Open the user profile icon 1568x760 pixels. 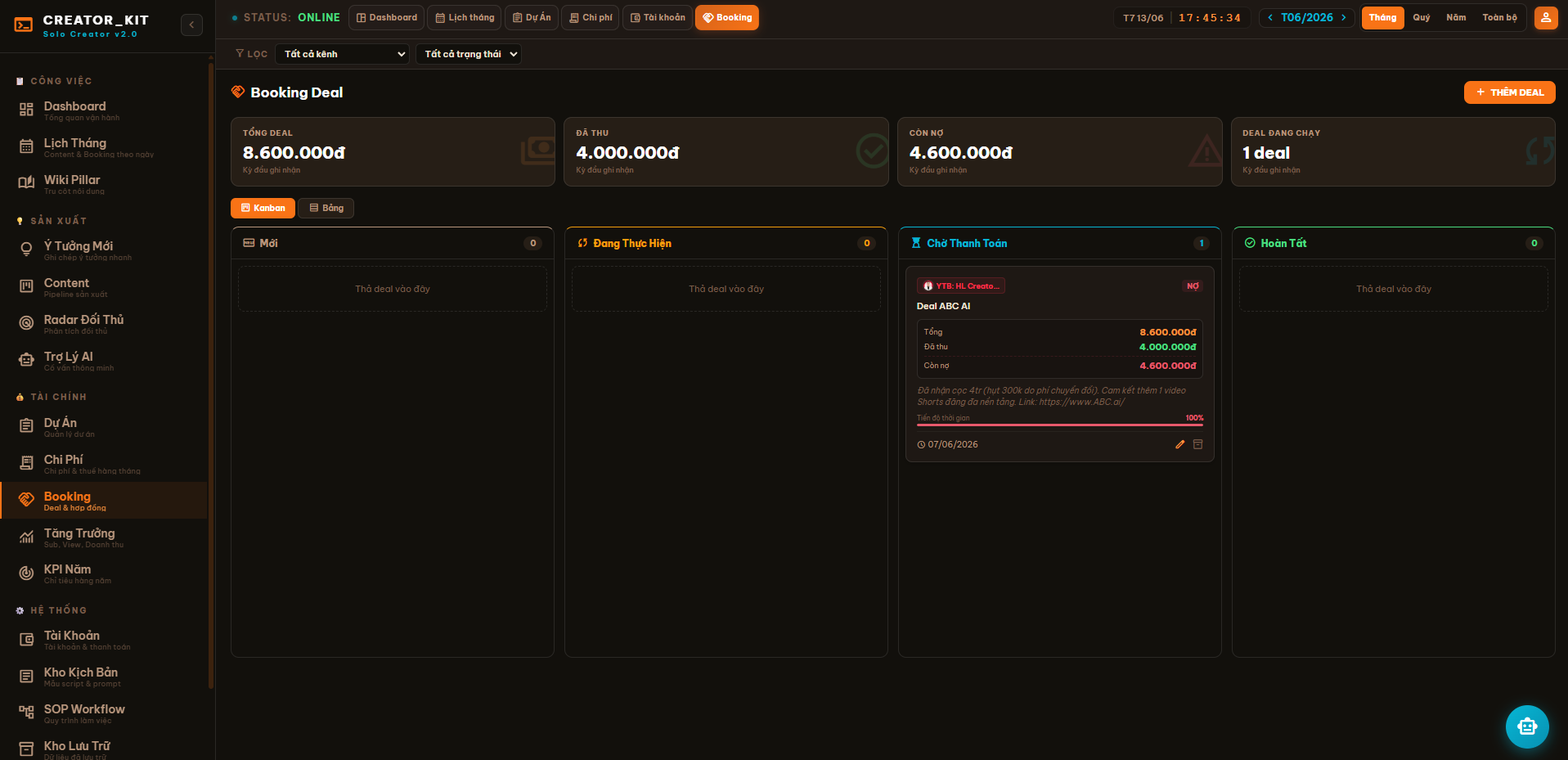tap(1546, 18)
